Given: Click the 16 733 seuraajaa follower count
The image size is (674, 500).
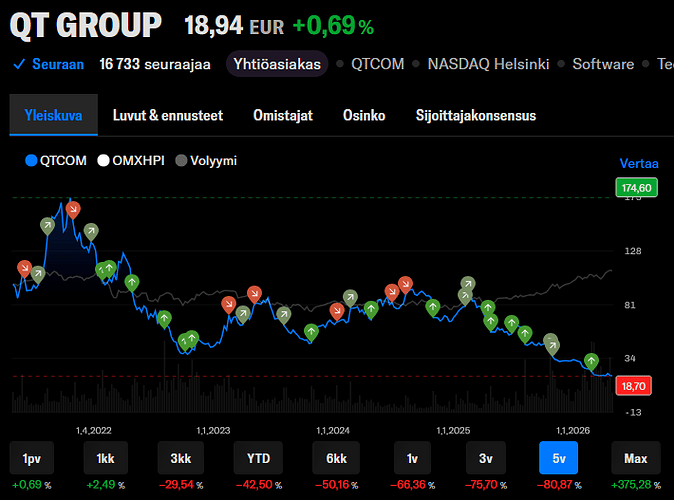Looking at the screenshot, I should pyautogui.click(x=155, y=64).
